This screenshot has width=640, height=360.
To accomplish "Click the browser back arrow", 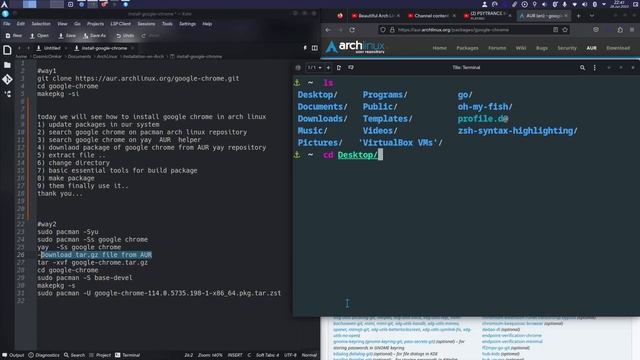I will tap(328, 30).
